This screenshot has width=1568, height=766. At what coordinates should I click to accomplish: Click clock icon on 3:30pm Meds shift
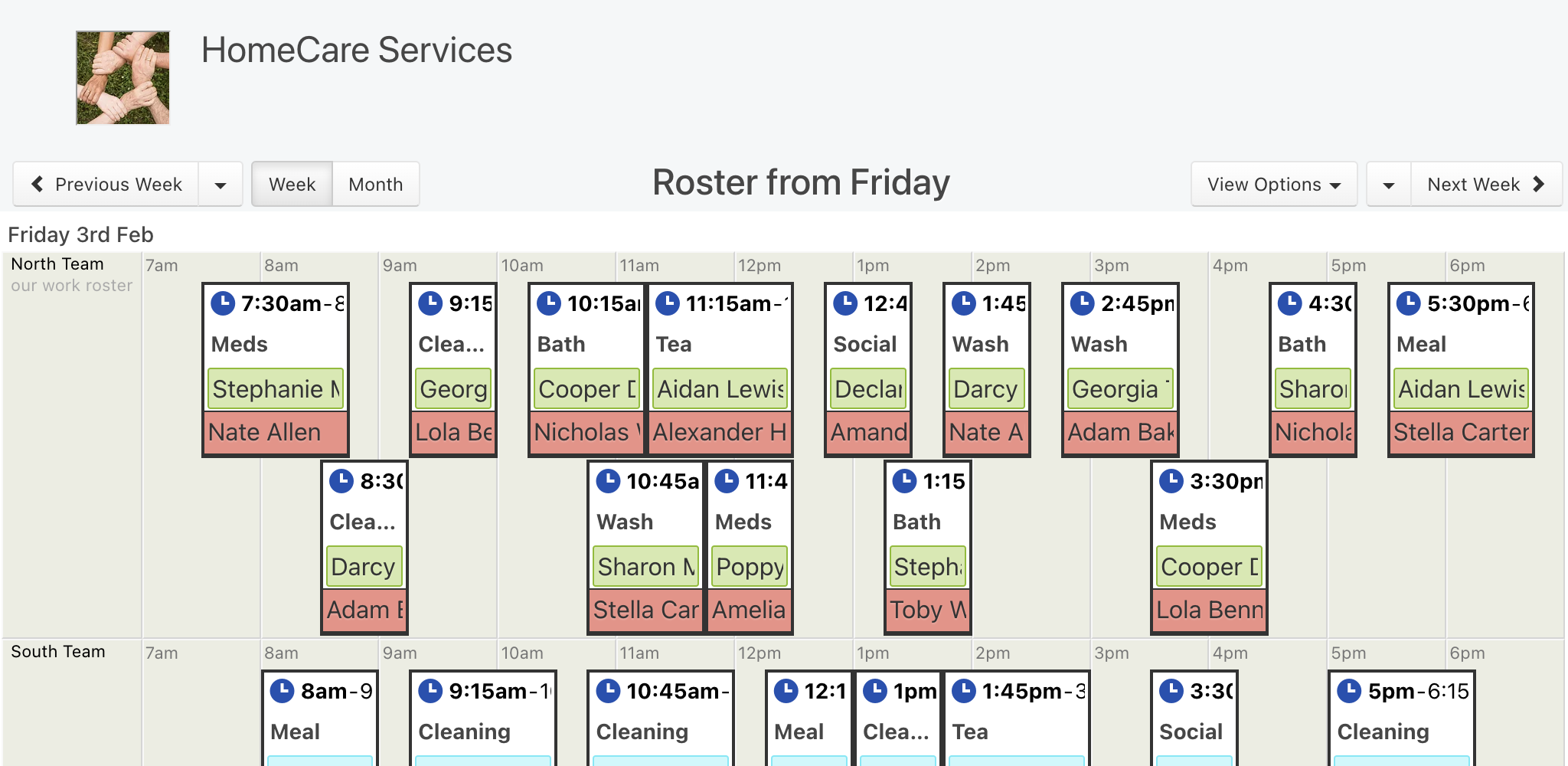click(1171, 481)
